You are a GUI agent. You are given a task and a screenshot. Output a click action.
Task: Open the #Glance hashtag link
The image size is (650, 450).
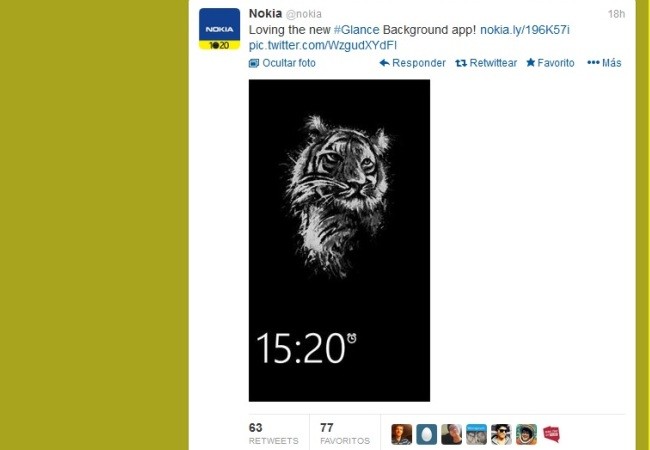[x=356, y=30]
